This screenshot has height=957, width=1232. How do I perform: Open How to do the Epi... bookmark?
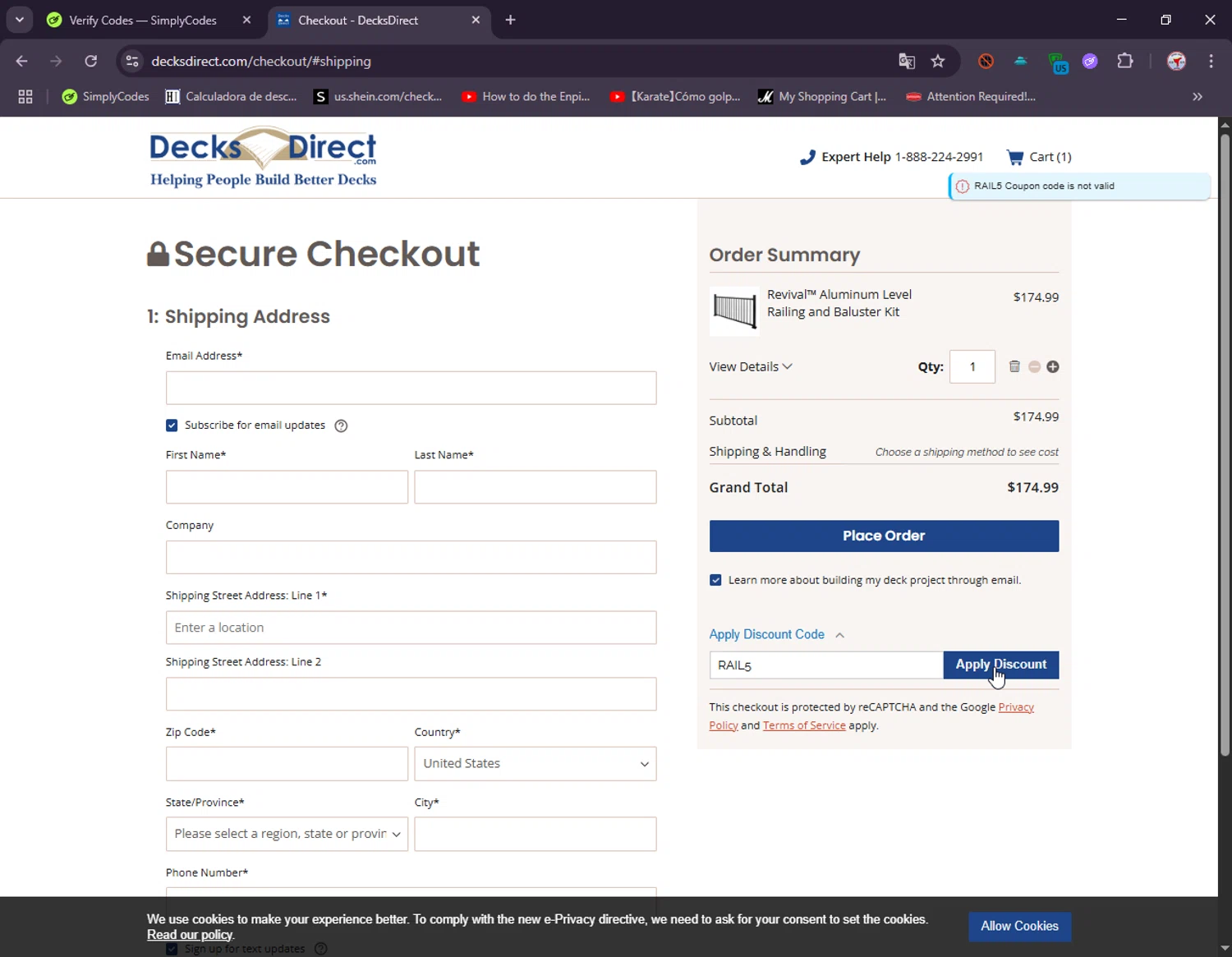pos(526,96)
